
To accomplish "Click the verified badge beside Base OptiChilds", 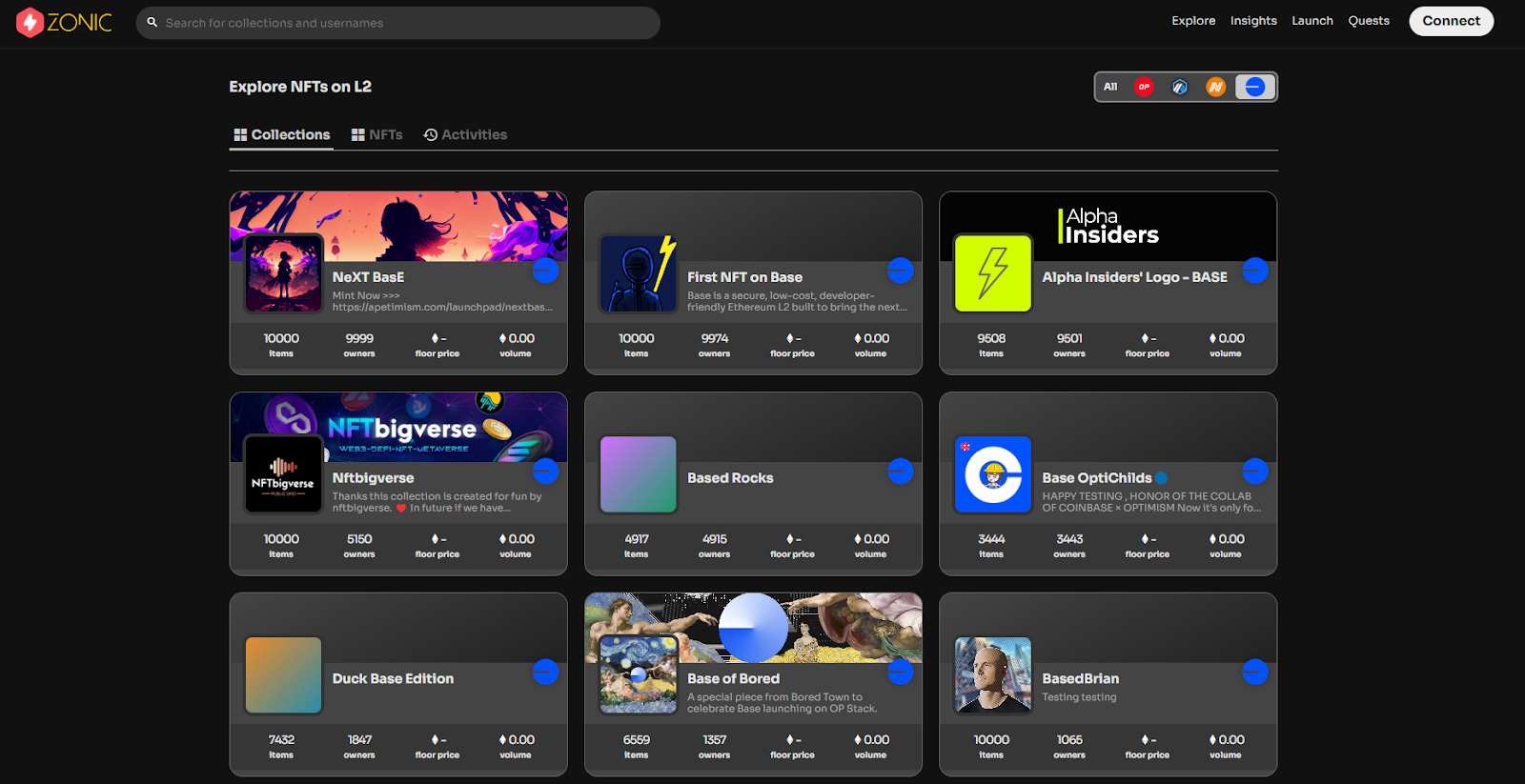I will (1161, 478).
